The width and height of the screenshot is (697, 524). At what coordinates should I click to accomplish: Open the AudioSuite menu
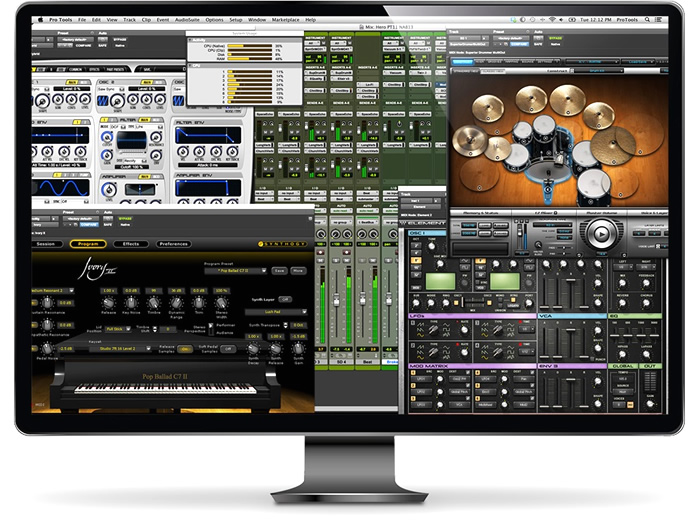[x=187, y=20]
